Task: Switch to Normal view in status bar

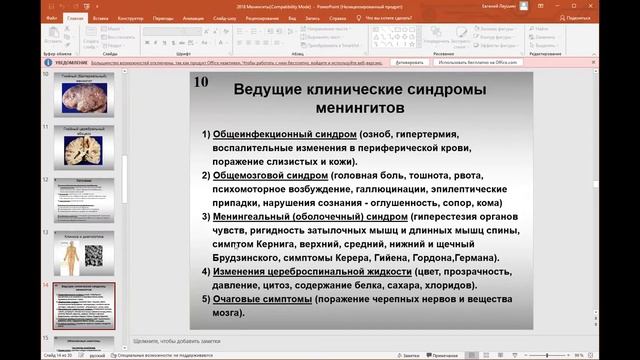Action: point(472,356)
